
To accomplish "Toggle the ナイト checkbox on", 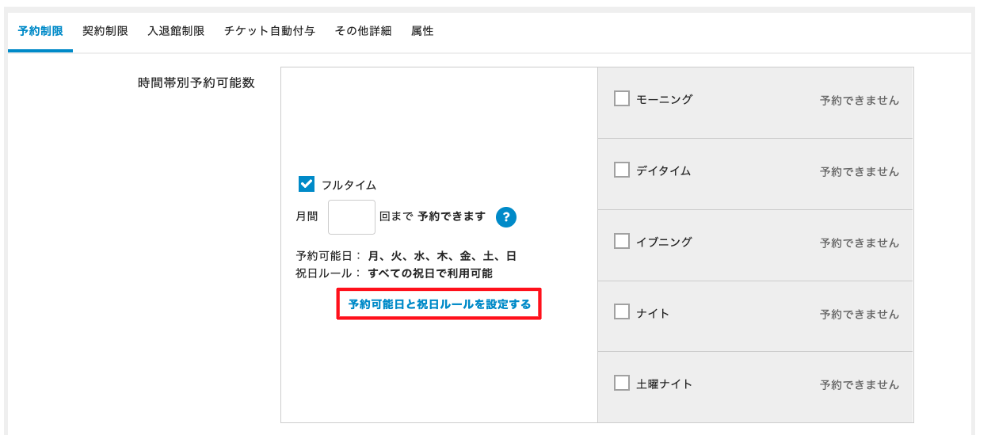I will [x=621, y=313].
